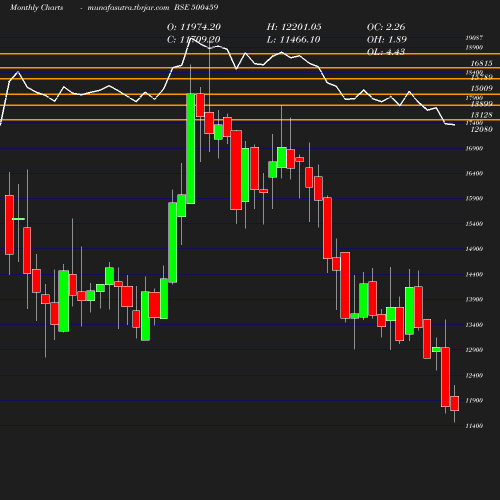This screenshot has height=500, width=500.
Task: Click the 11400 axis label
Action: click(474, 426)
